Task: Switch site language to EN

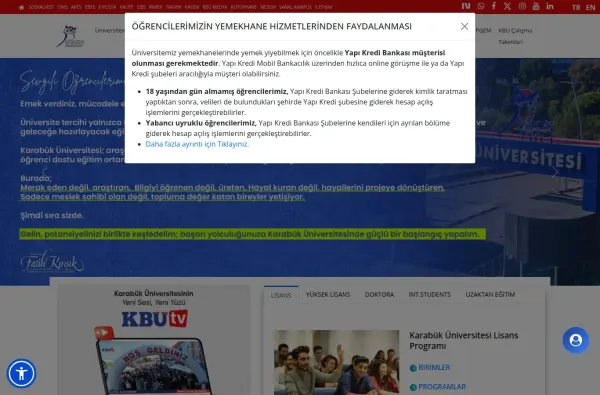Action: [x=590, y=7]
